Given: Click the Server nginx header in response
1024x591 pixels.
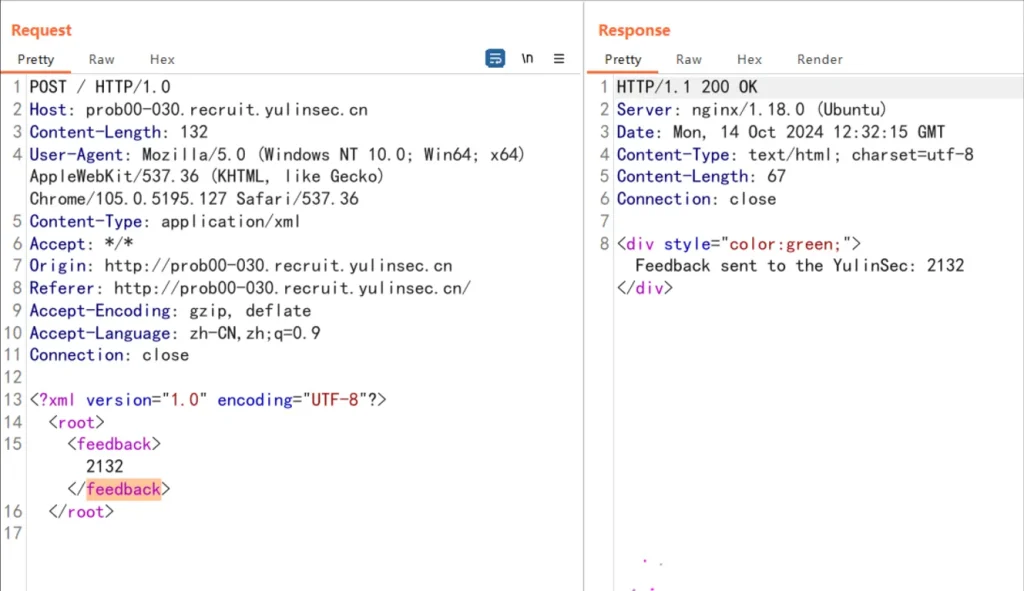Looking at the screenshot, I should pos(751,110).
